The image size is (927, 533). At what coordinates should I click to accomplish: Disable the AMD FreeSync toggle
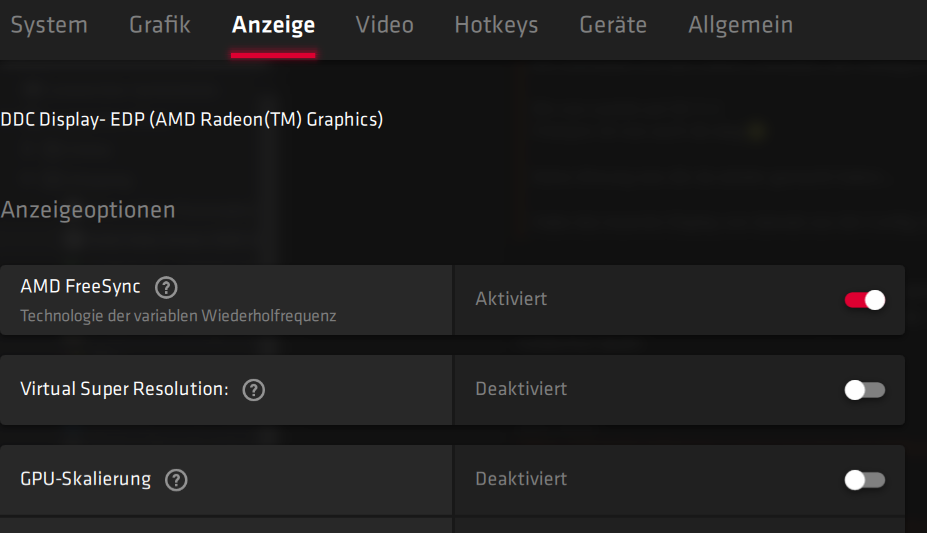(x=864, y=300)
